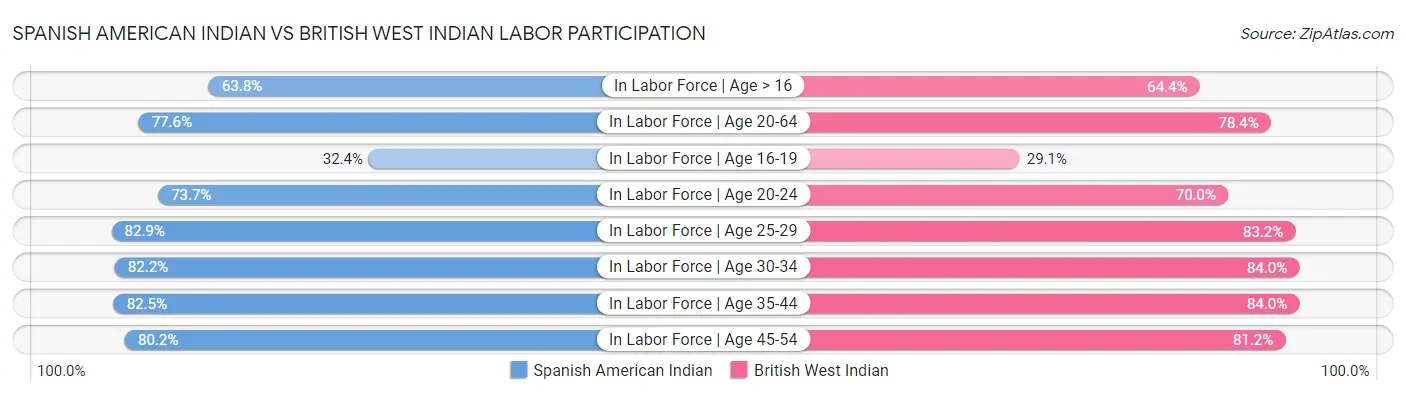Click the In Labor Force Age 20-24 label
The height and width of the screenshot is (395, 1406).
click(x=703, y=194)
